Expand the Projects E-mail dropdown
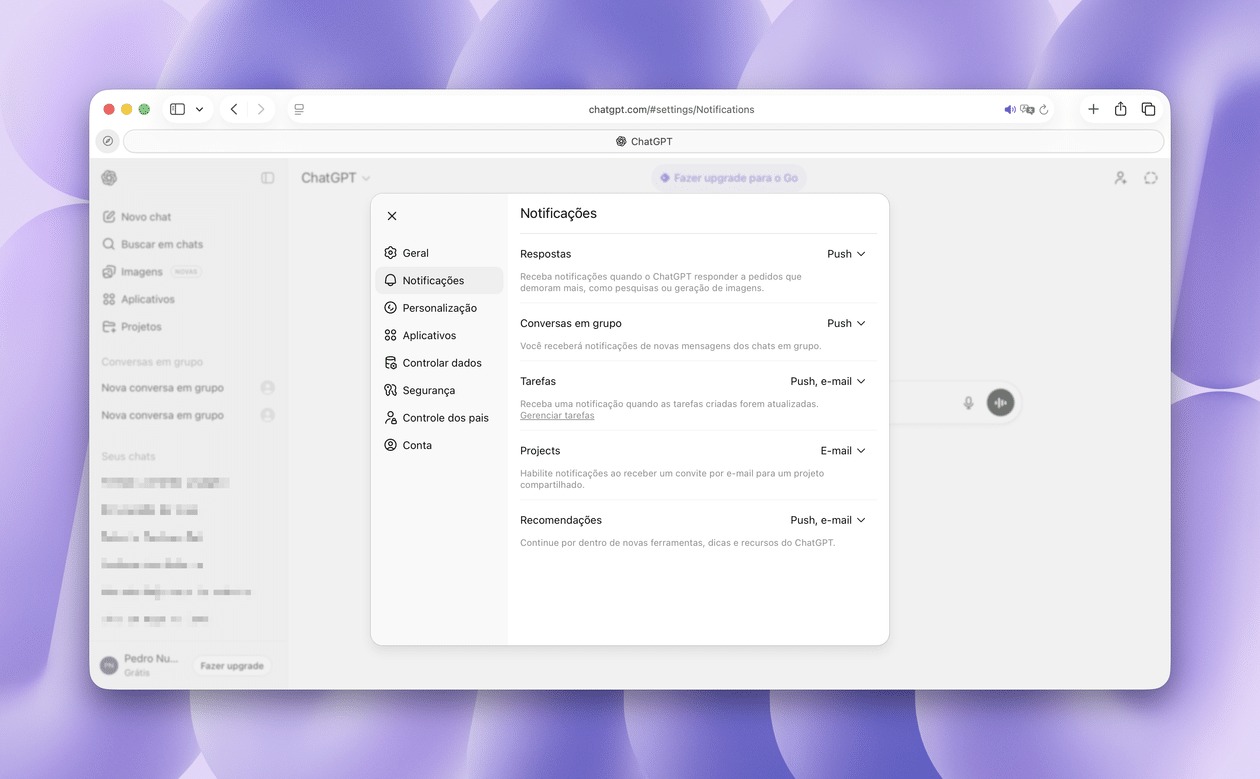This screenshot has width=1260, height=779. click(x=843, y=451)
